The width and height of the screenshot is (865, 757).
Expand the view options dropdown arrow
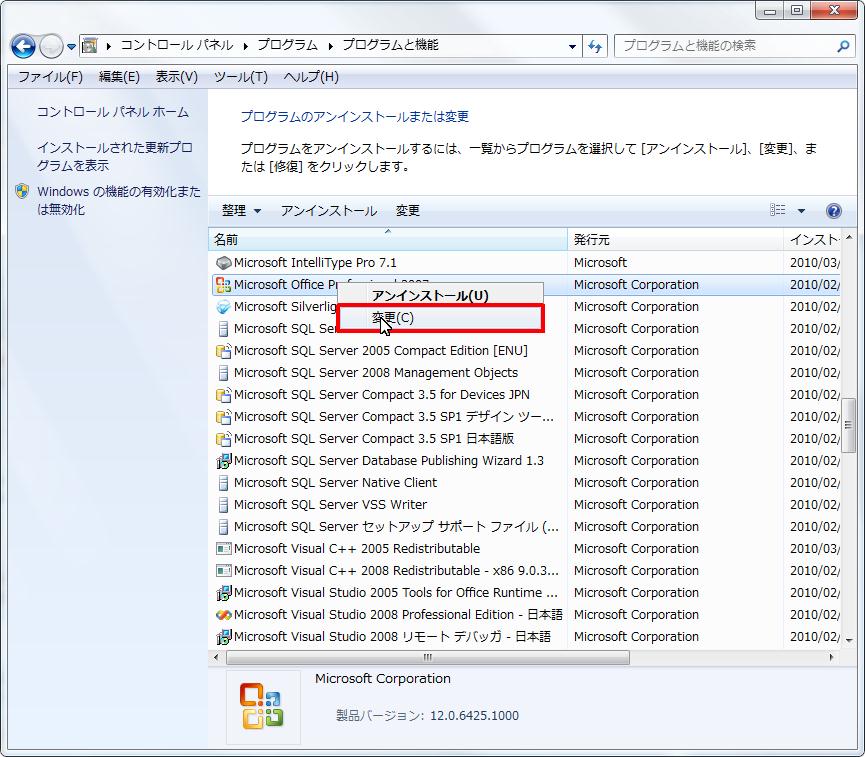click(x=801, y=211)
